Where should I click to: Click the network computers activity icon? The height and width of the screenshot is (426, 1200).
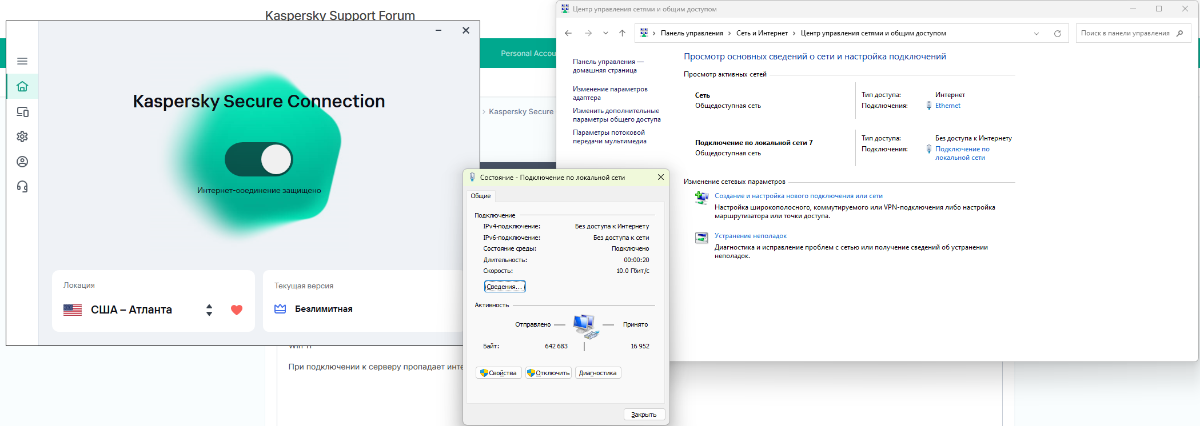tap(584, 325)
